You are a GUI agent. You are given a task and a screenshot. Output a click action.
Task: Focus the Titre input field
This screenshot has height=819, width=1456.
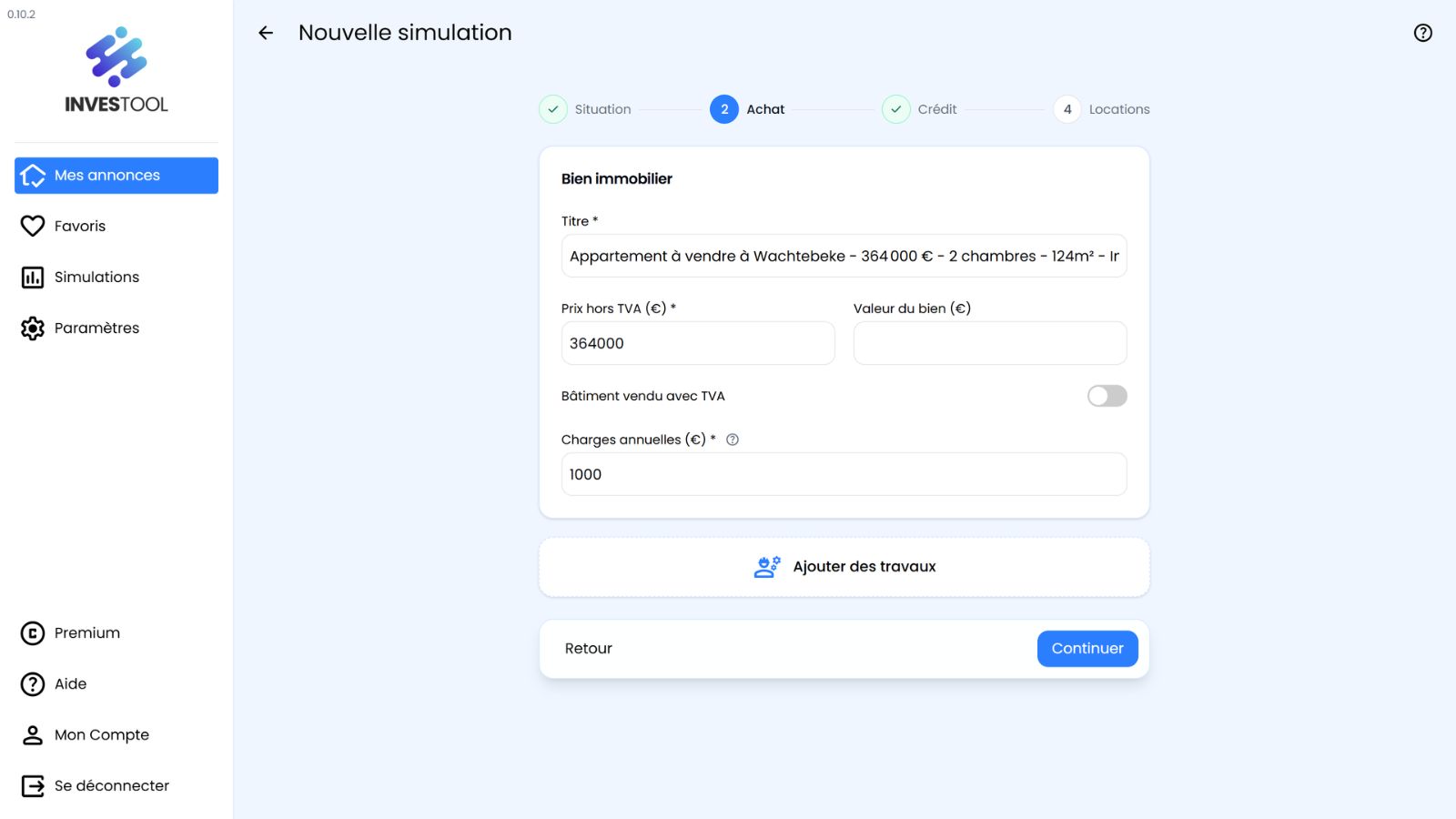[844, 256]
